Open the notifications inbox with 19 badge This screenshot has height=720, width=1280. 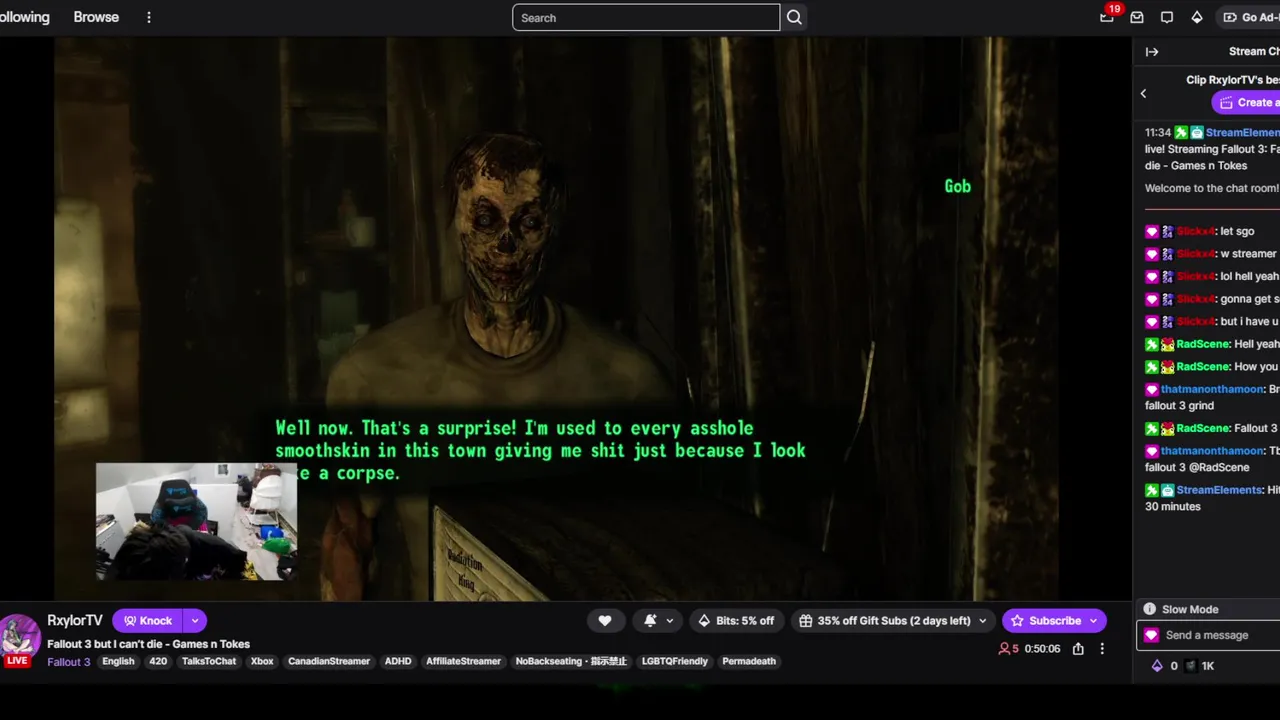(x=1107, y=17)
